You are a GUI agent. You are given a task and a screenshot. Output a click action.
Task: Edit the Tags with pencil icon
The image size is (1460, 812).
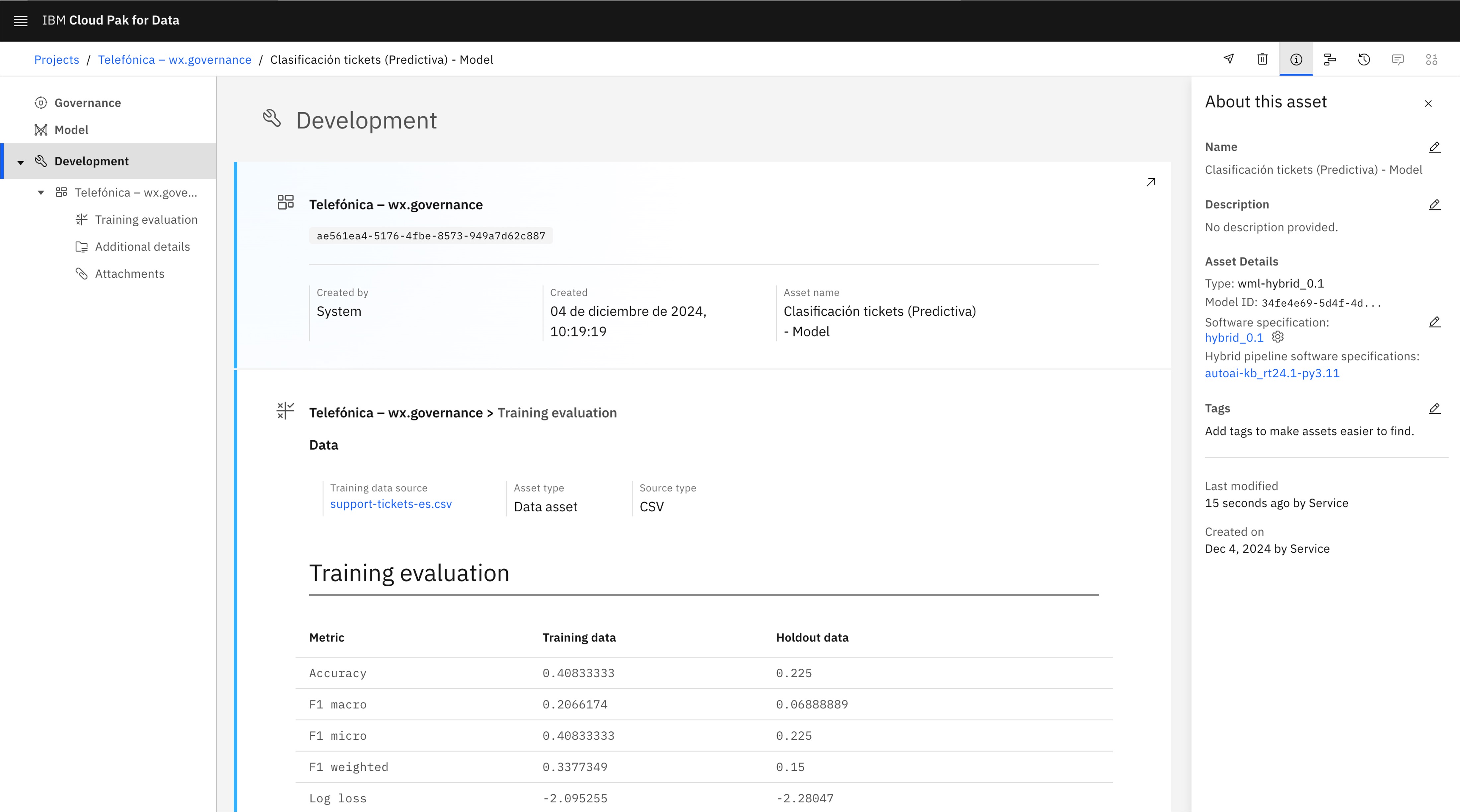click(1434, 408)
